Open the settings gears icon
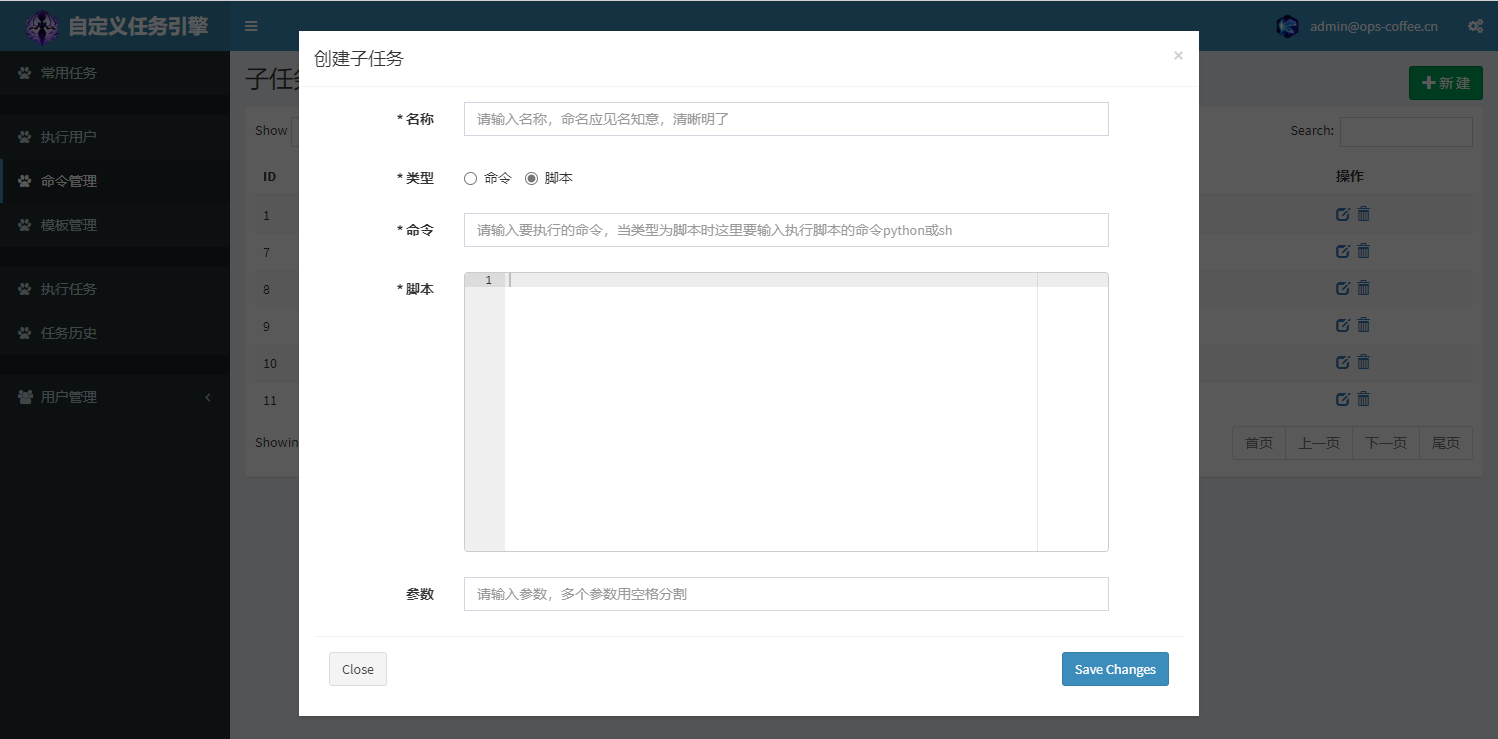 point(1475,26)
